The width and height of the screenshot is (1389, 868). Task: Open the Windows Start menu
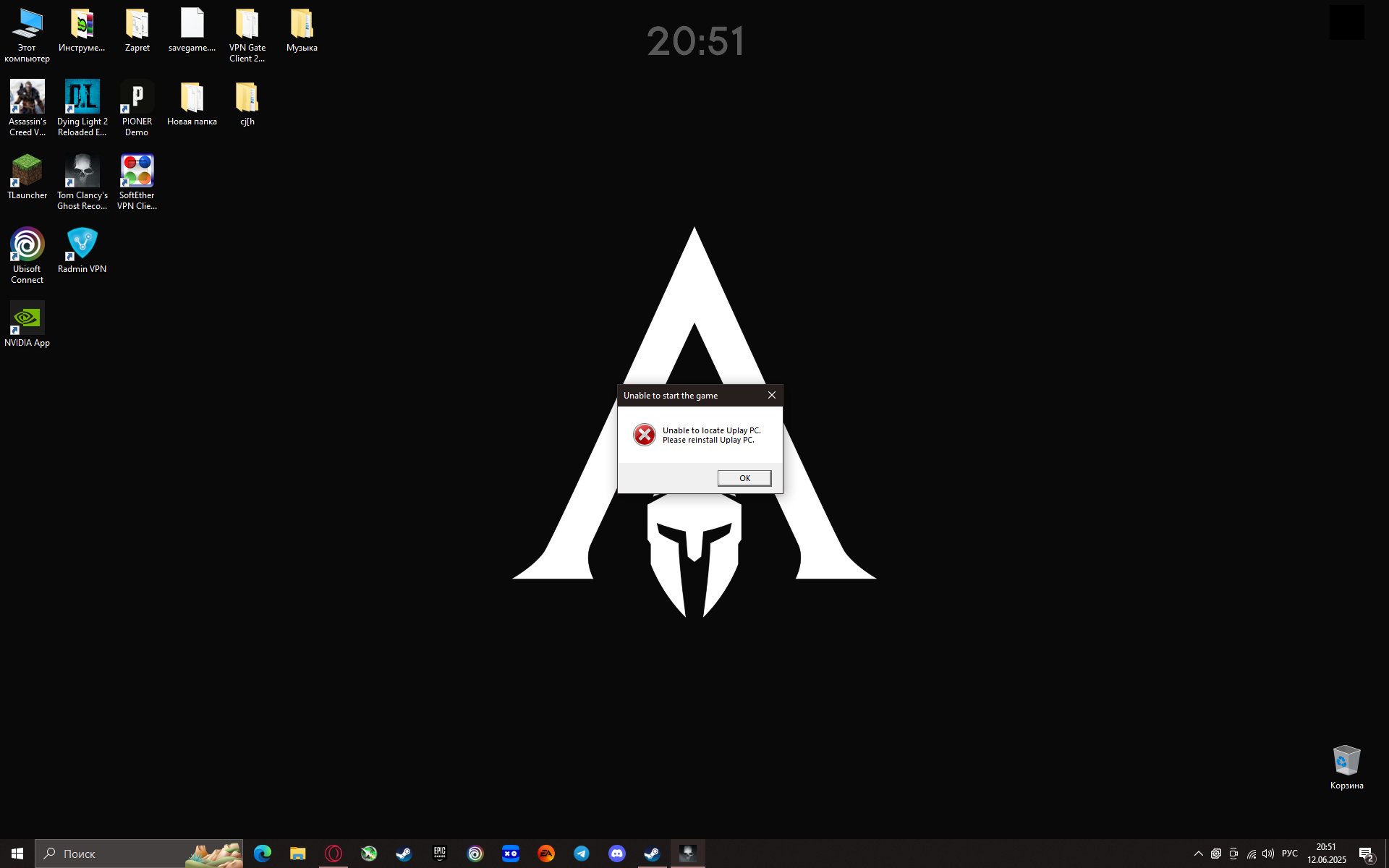click(17, 854)
